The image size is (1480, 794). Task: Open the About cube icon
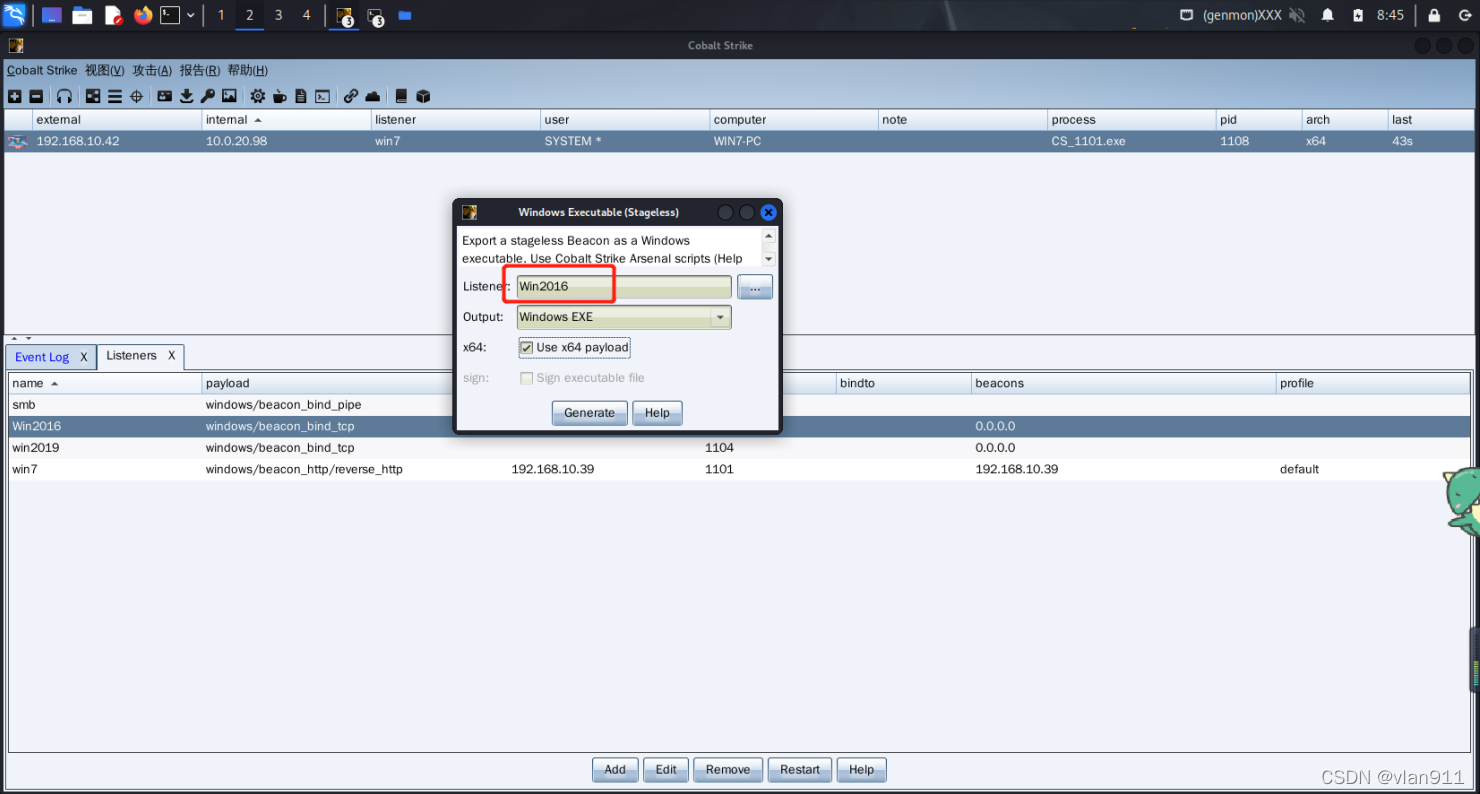pyautogui.click(x=423, y=96)
